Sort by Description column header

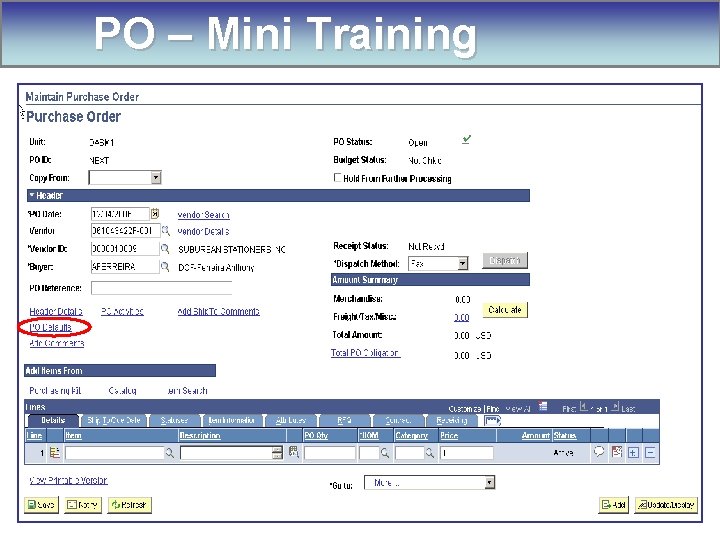click(200, 435)
